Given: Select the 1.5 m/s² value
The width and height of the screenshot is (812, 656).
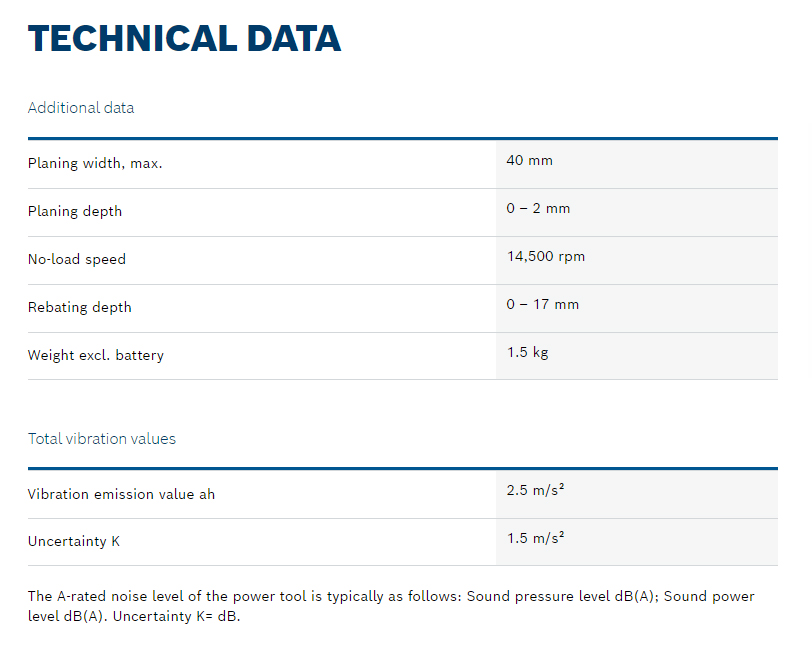Looking at the screenshot, I should point(535,538).
